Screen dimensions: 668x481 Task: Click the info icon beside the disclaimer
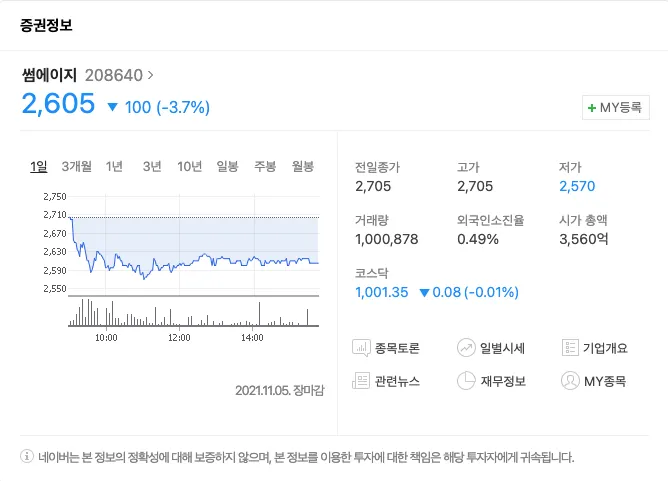click(27, 457)
